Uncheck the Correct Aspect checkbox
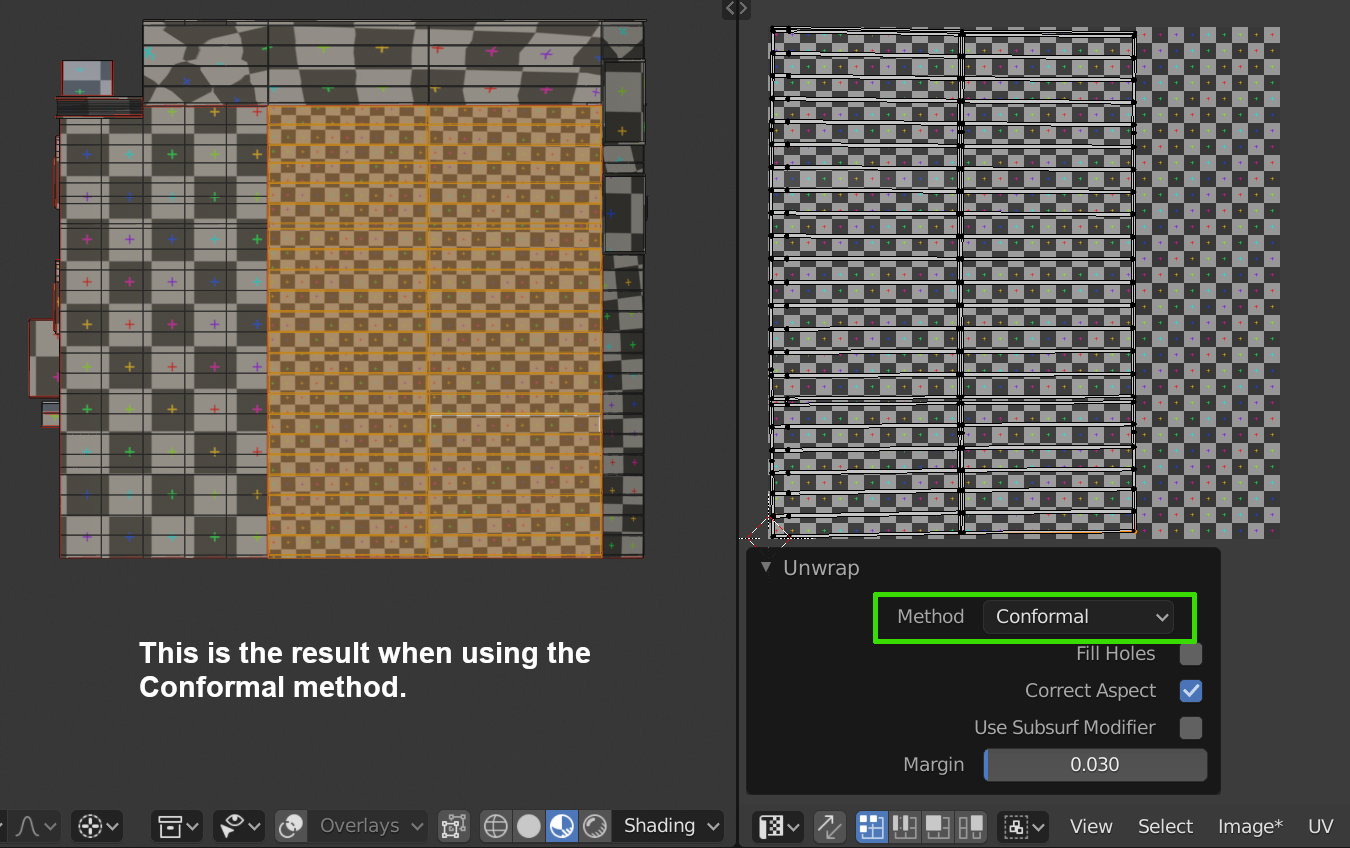The image size is (1350, 848). [x=1190, y=691]
